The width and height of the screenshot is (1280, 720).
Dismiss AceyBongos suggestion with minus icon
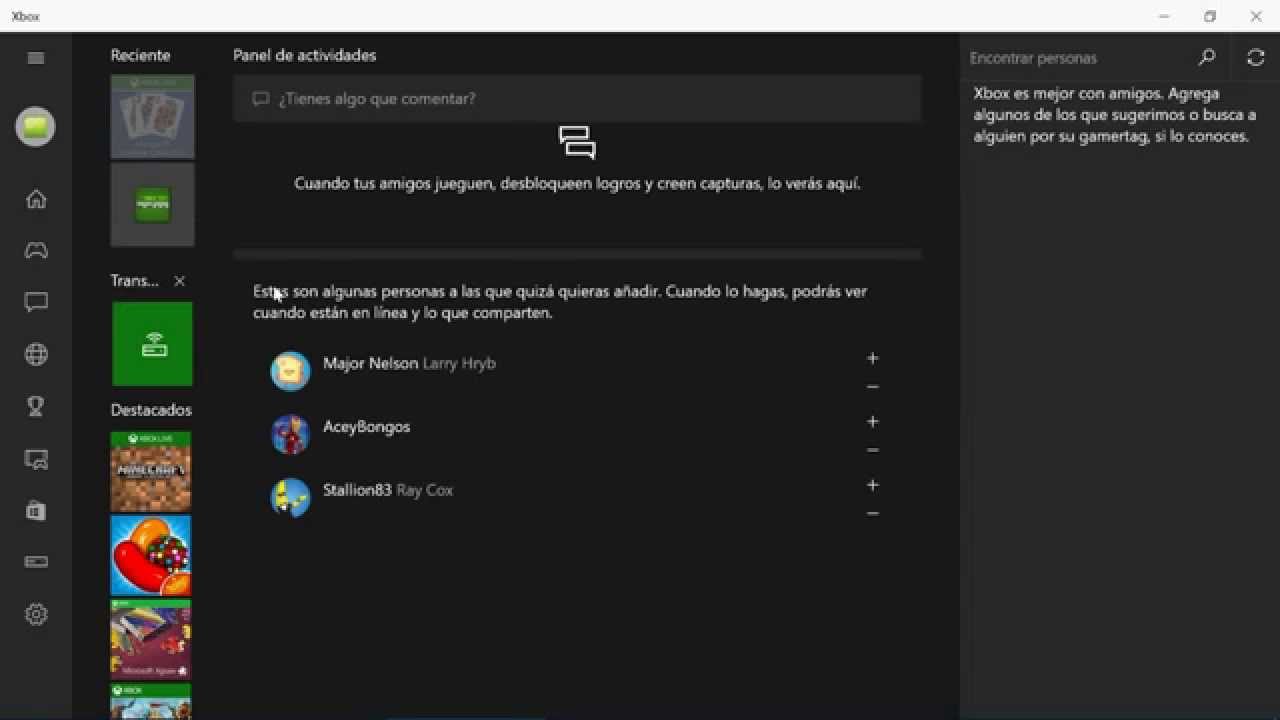pos(872,450)
